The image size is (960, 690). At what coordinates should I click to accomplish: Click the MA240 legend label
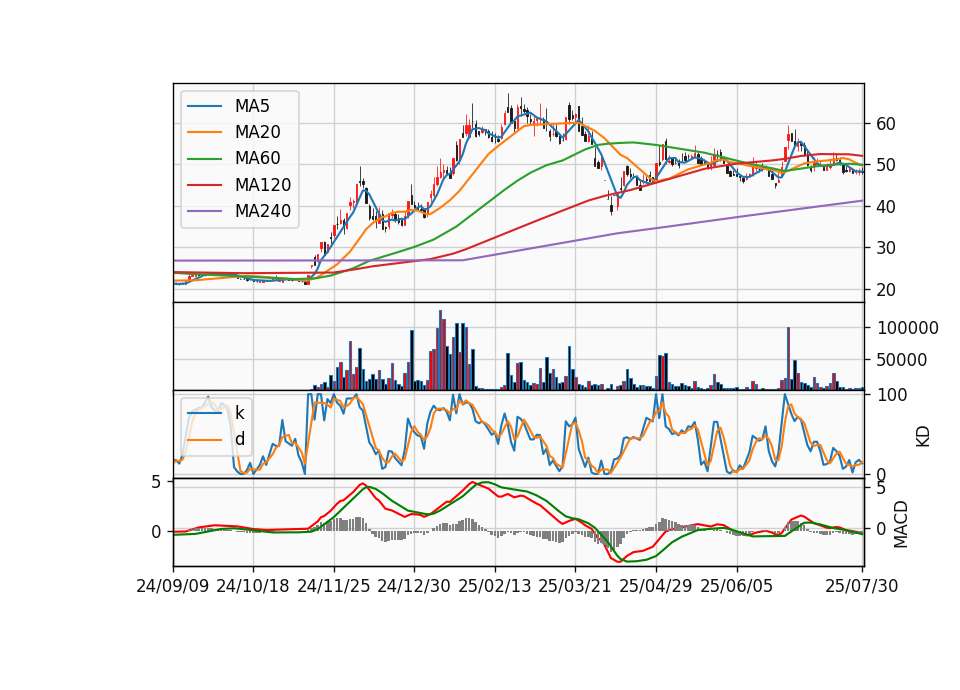pyautogui.click(x=263, y=211)
